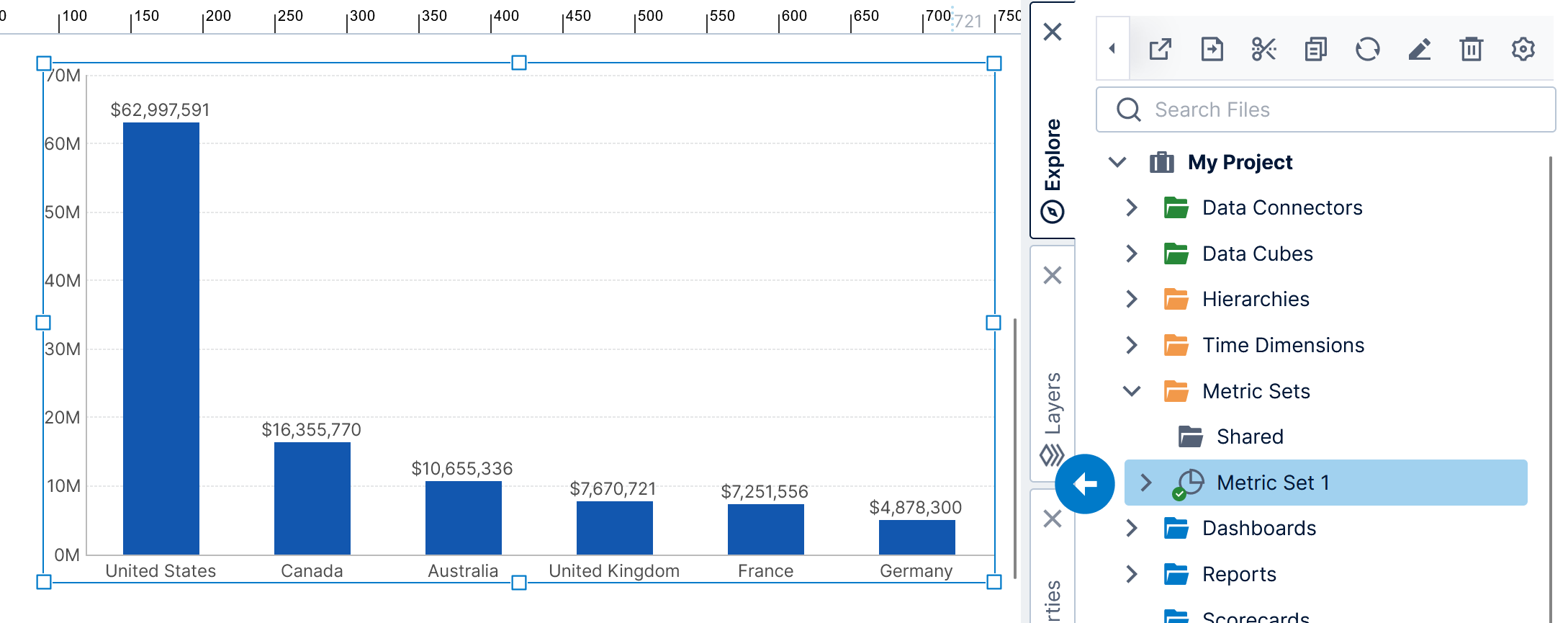Click the blue back arrow circle button
The image size is (1568, 623).
[1084, 484]
